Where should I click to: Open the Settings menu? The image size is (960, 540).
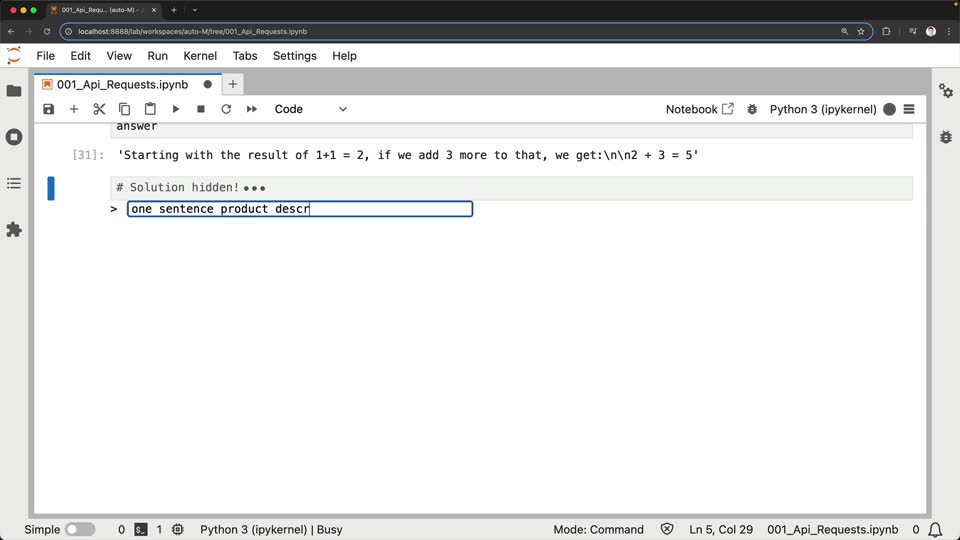(294, 56)
